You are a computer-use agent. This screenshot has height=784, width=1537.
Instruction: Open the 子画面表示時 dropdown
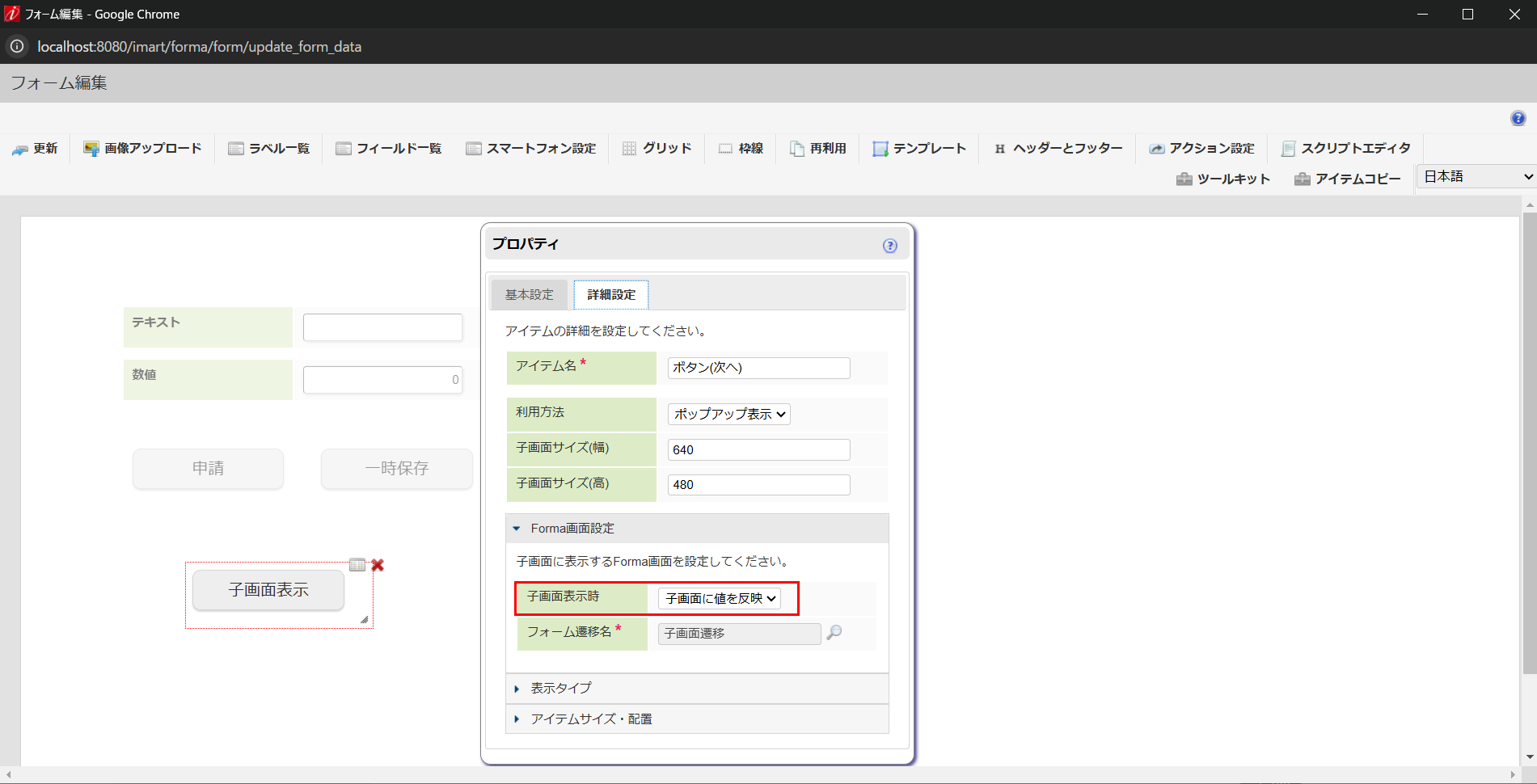[x=720, y=599]
